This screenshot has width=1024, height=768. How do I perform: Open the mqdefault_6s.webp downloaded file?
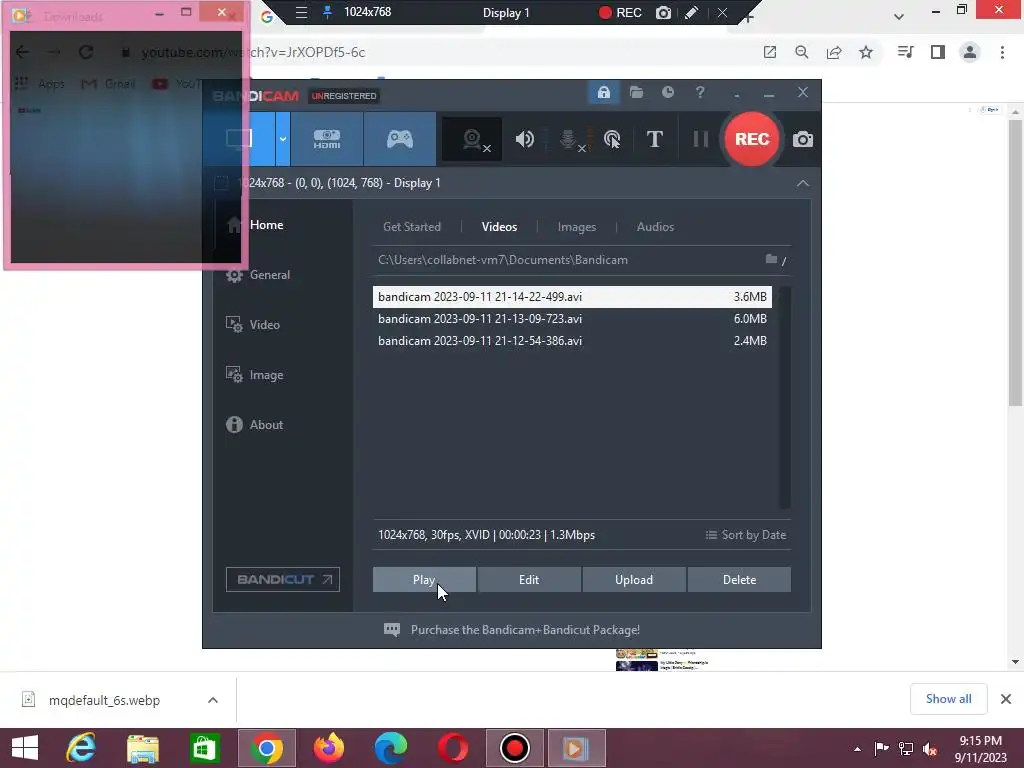pyautogui.click(x=104, y=700)
